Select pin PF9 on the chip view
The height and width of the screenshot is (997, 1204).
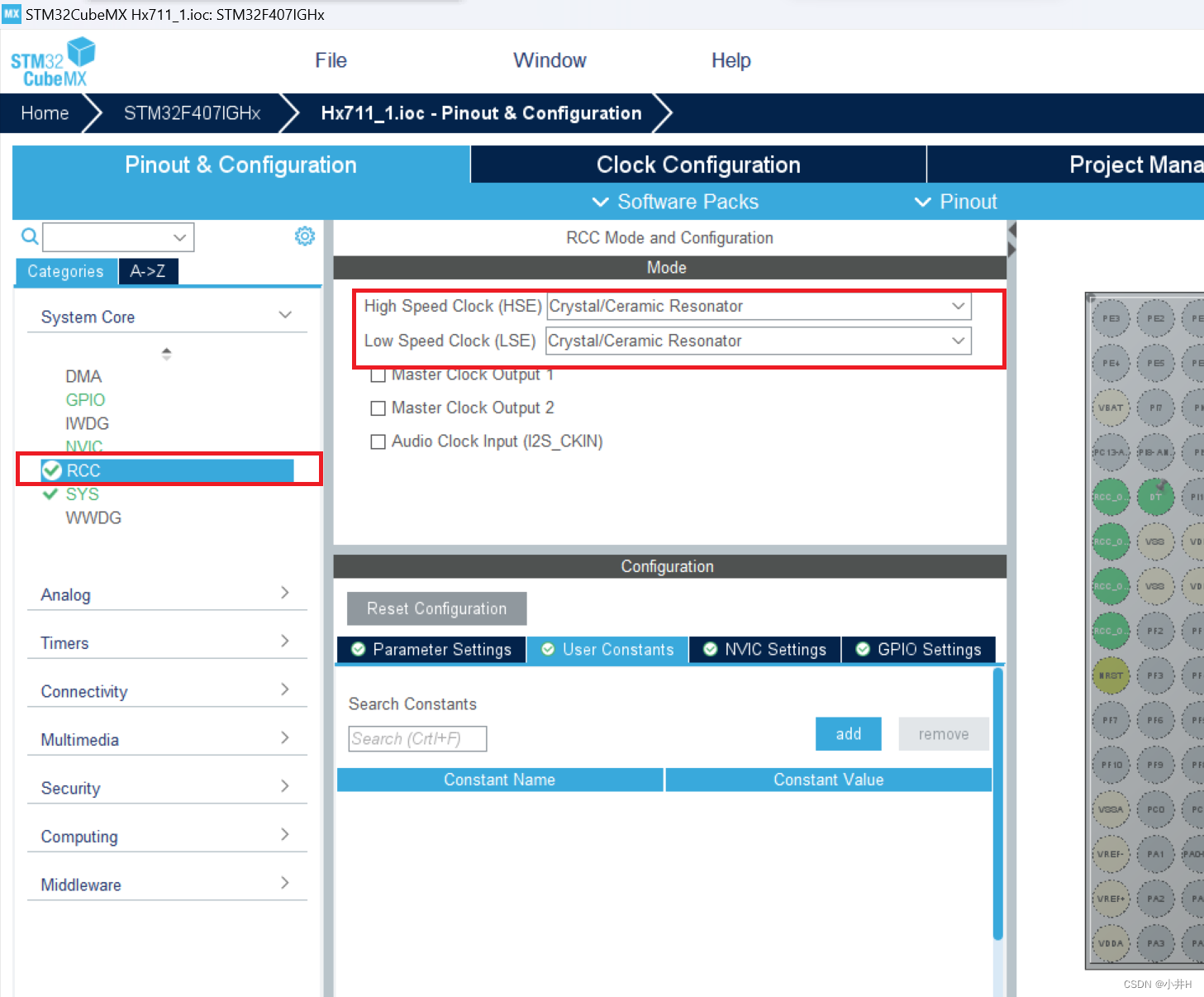[x=1155, y=765]
